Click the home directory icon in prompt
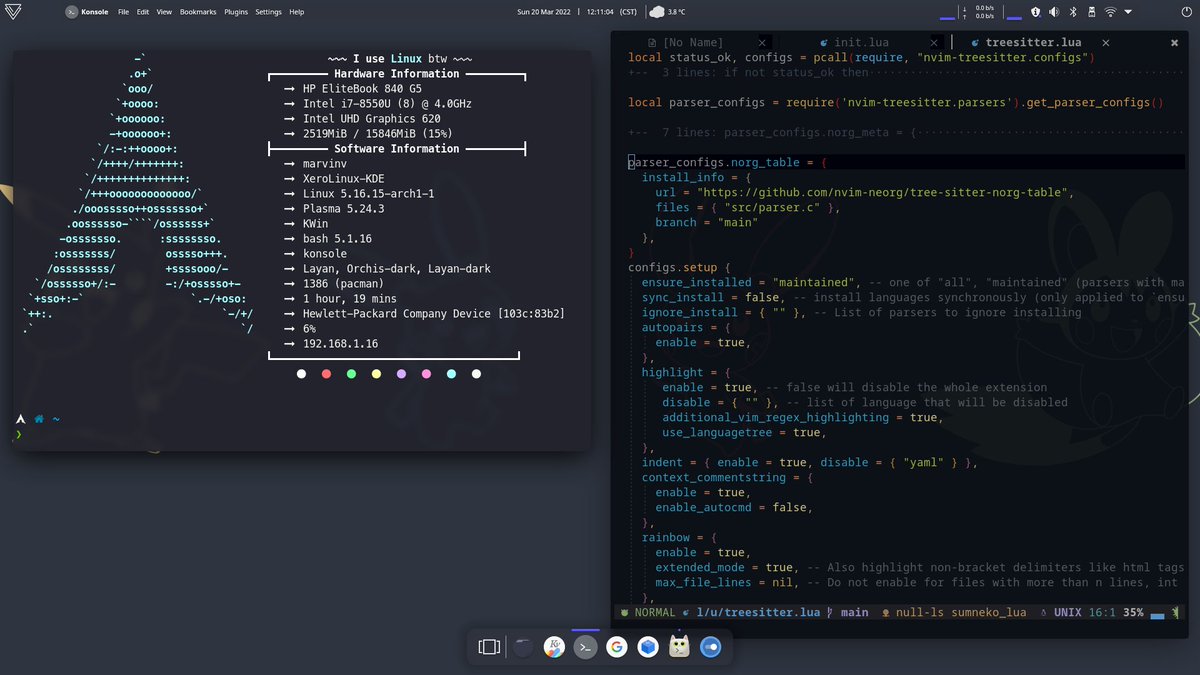Viewport: 1200px width, 675px height. tap(40, 419)
